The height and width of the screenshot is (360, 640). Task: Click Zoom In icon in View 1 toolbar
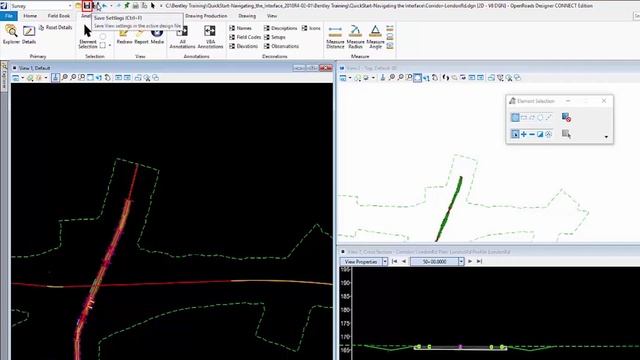64,78
